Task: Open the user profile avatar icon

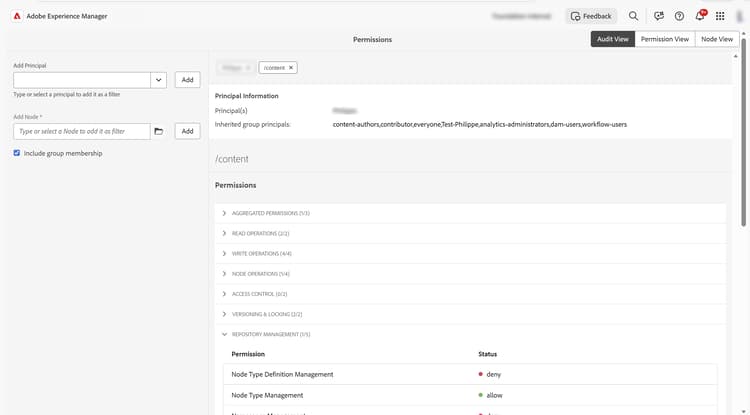Action: 739,16
